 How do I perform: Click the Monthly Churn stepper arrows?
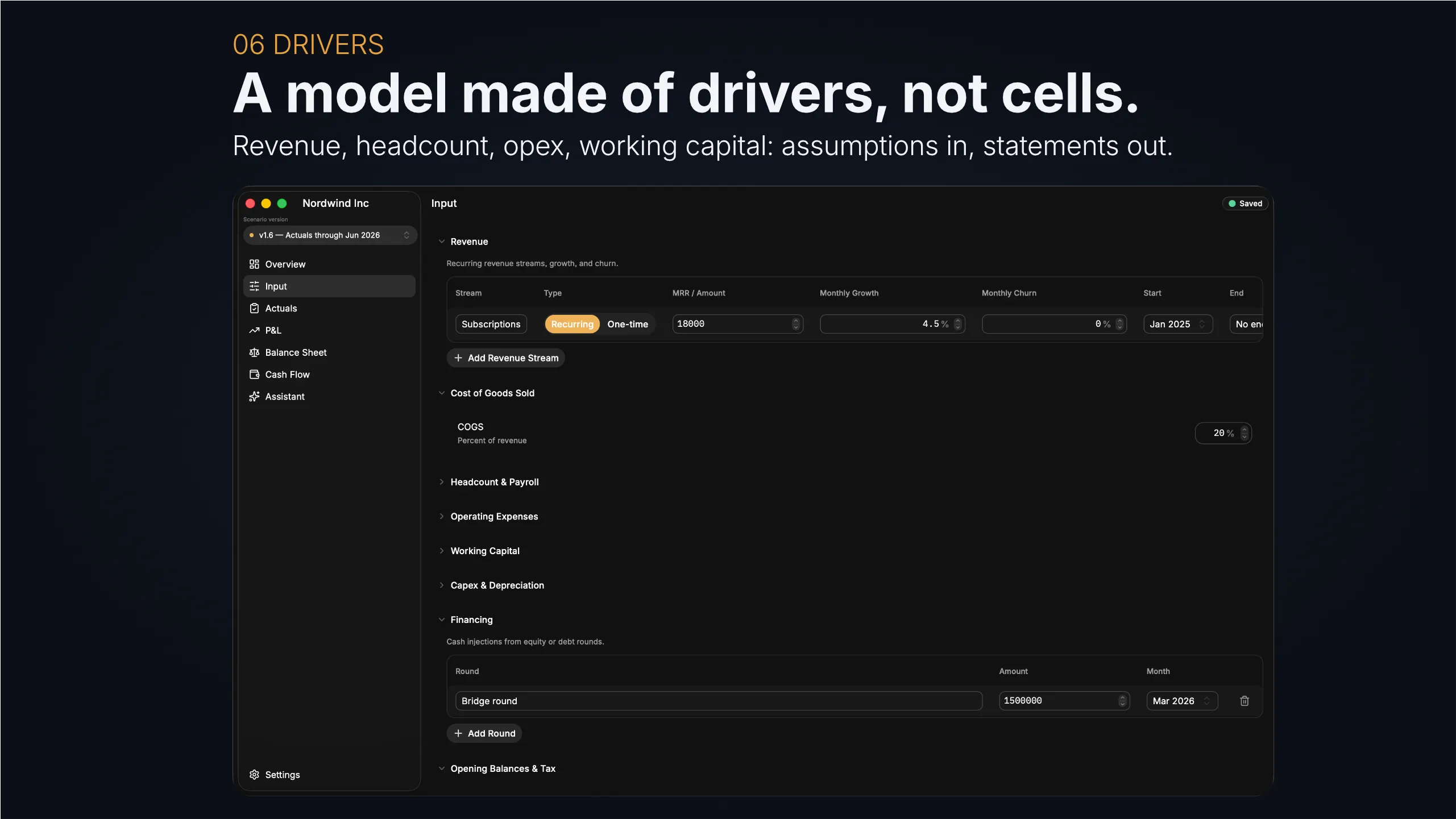point(1119,324)
